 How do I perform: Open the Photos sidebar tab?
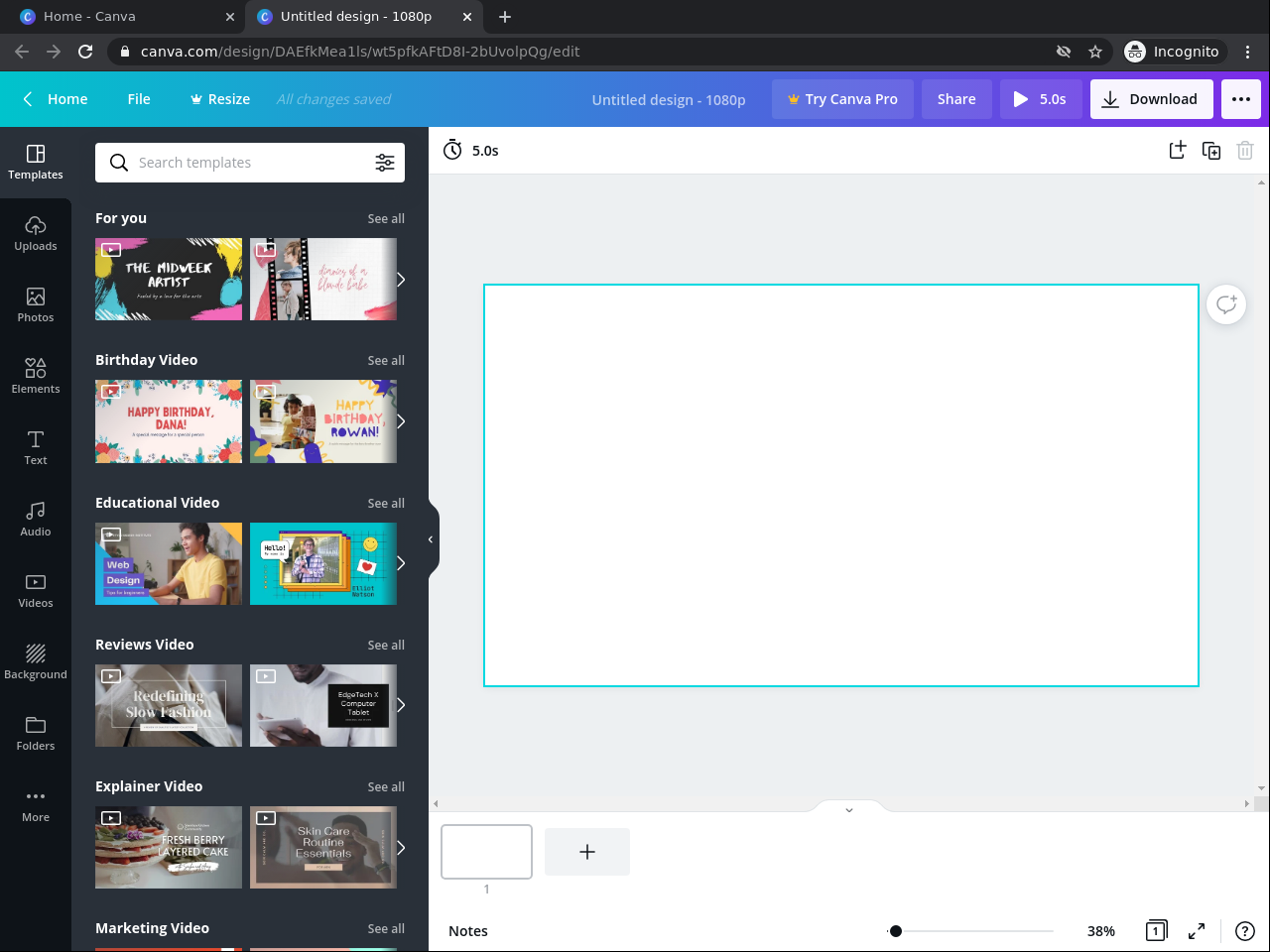pyautogui.click(x=36, y=305)
